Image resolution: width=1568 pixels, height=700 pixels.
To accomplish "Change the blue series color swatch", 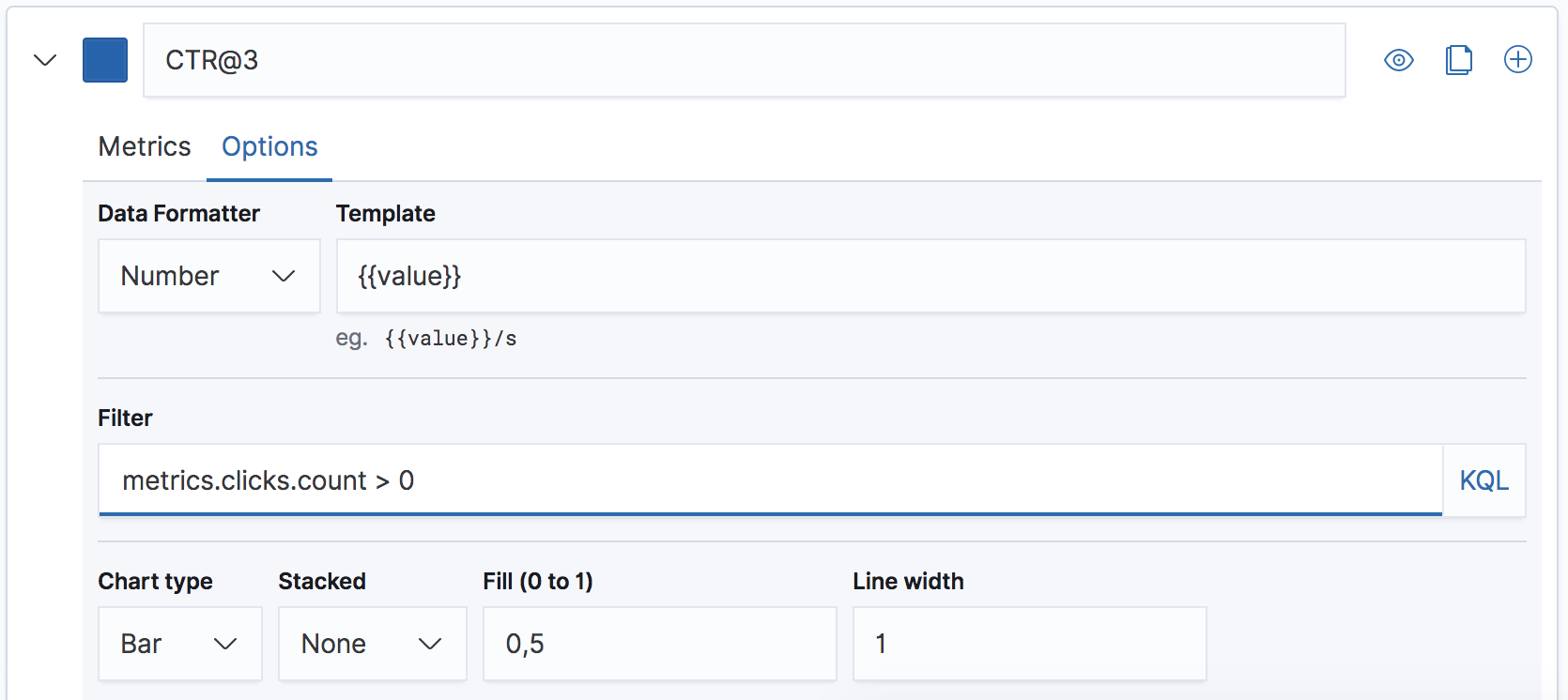I will [104, 59].
